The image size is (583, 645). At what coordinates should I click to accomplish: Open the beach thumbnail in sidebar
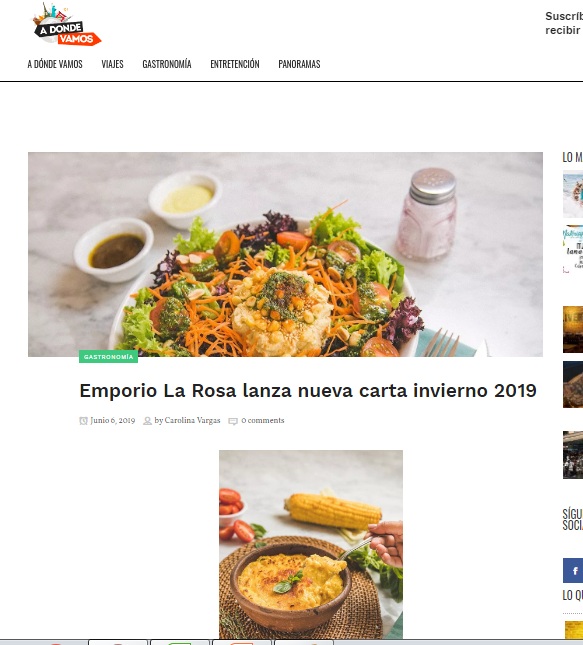point(573,195)
